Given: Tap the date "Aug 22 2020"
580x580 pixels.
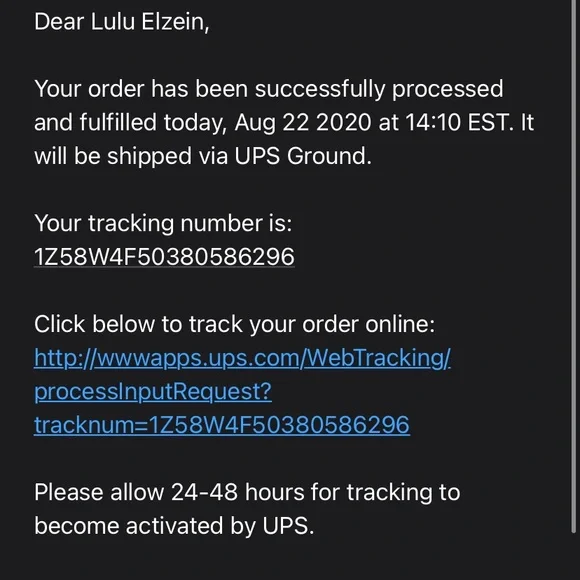Looking at the screenshot, I should tap(303, 122).
